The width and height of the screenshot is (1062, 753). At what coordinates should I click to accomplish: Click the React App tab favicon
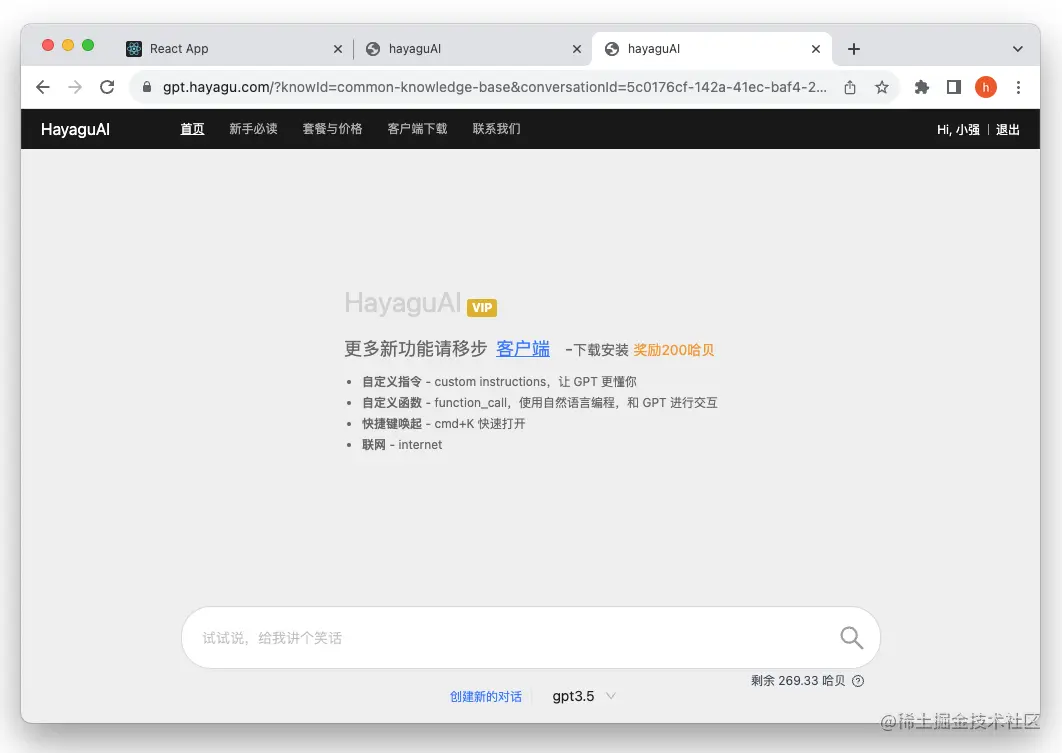pos(133,49)
